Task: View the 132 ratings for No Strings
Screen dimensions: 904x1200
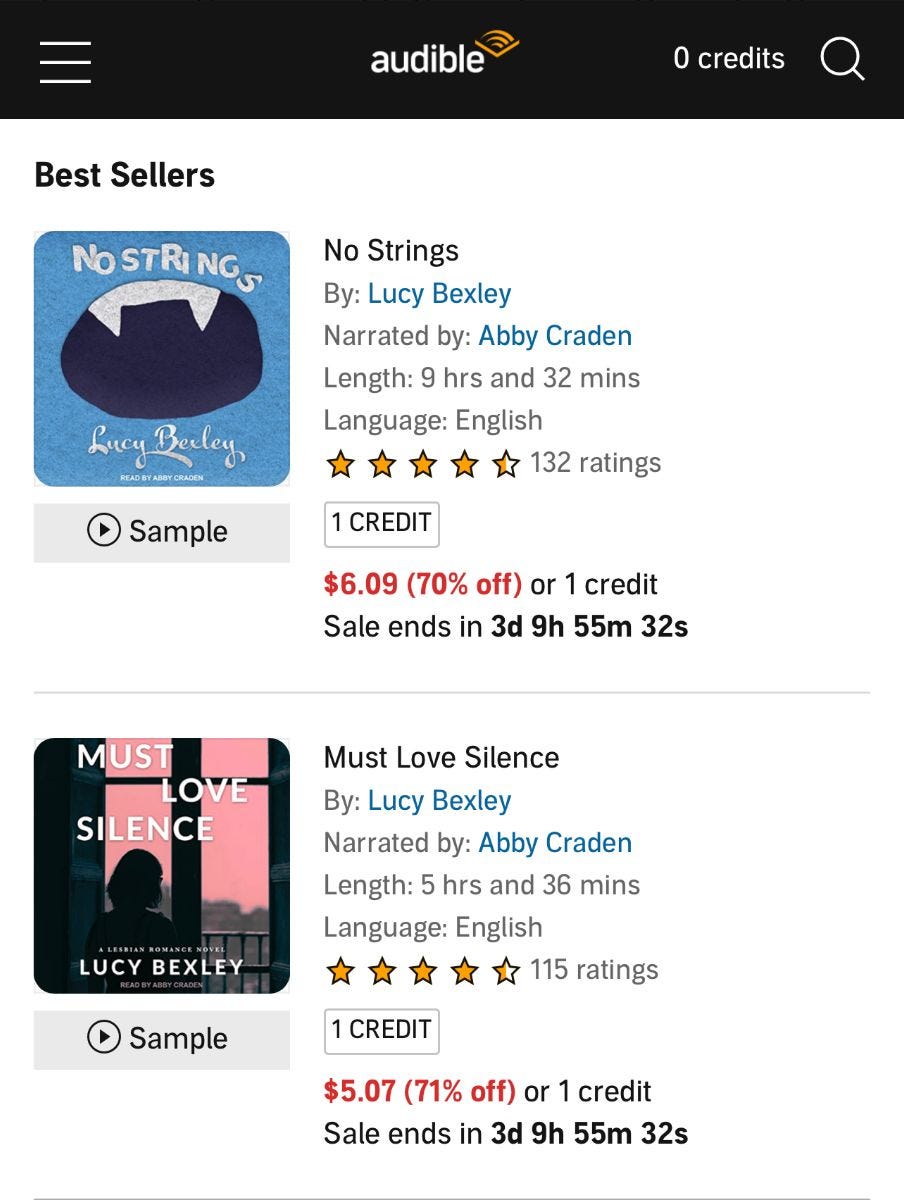Action: tap(595, 463)
